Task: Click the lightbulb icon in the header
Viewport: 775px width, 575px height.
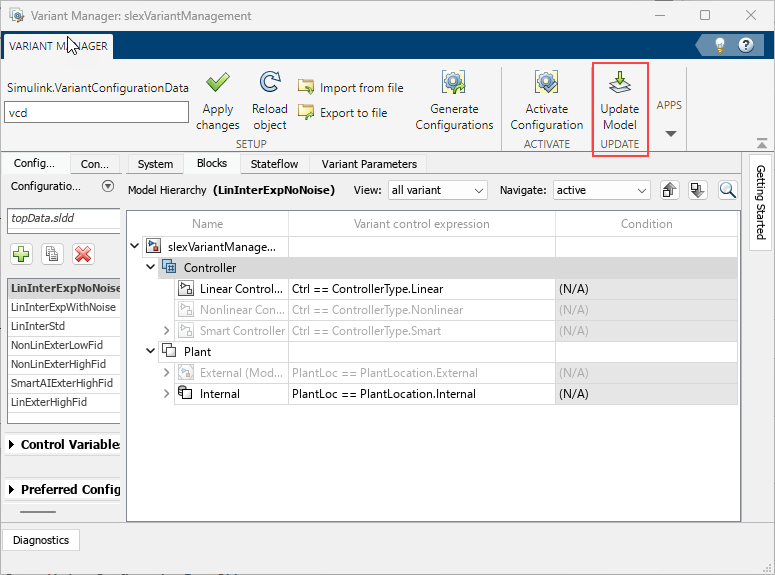Action: (x=720, y=45)
